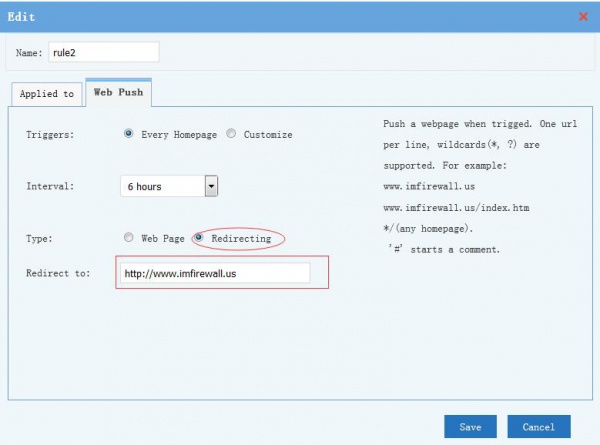
Task: Click the 'Edit' dialog title text
Action: pos(21,17)
